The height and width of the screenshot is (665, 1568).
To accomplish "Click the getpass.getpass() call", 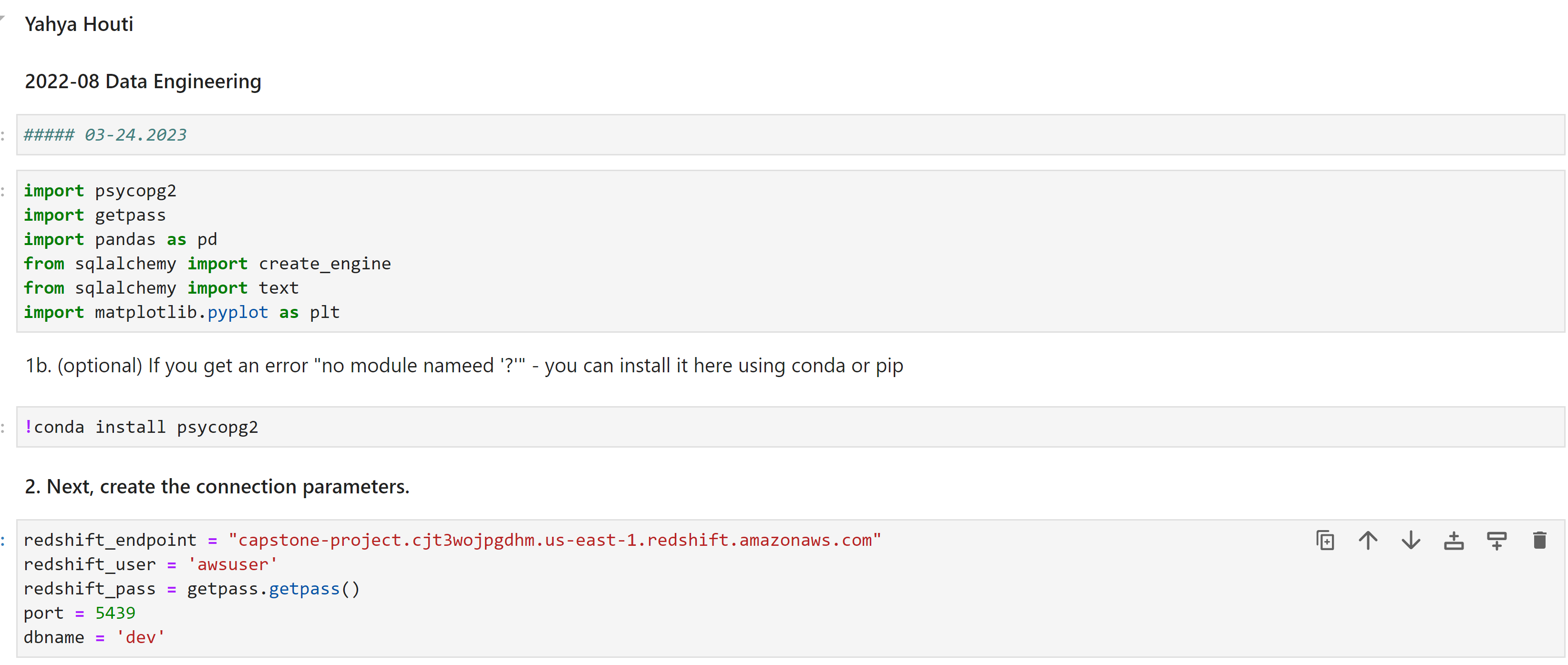I will 273,589.
